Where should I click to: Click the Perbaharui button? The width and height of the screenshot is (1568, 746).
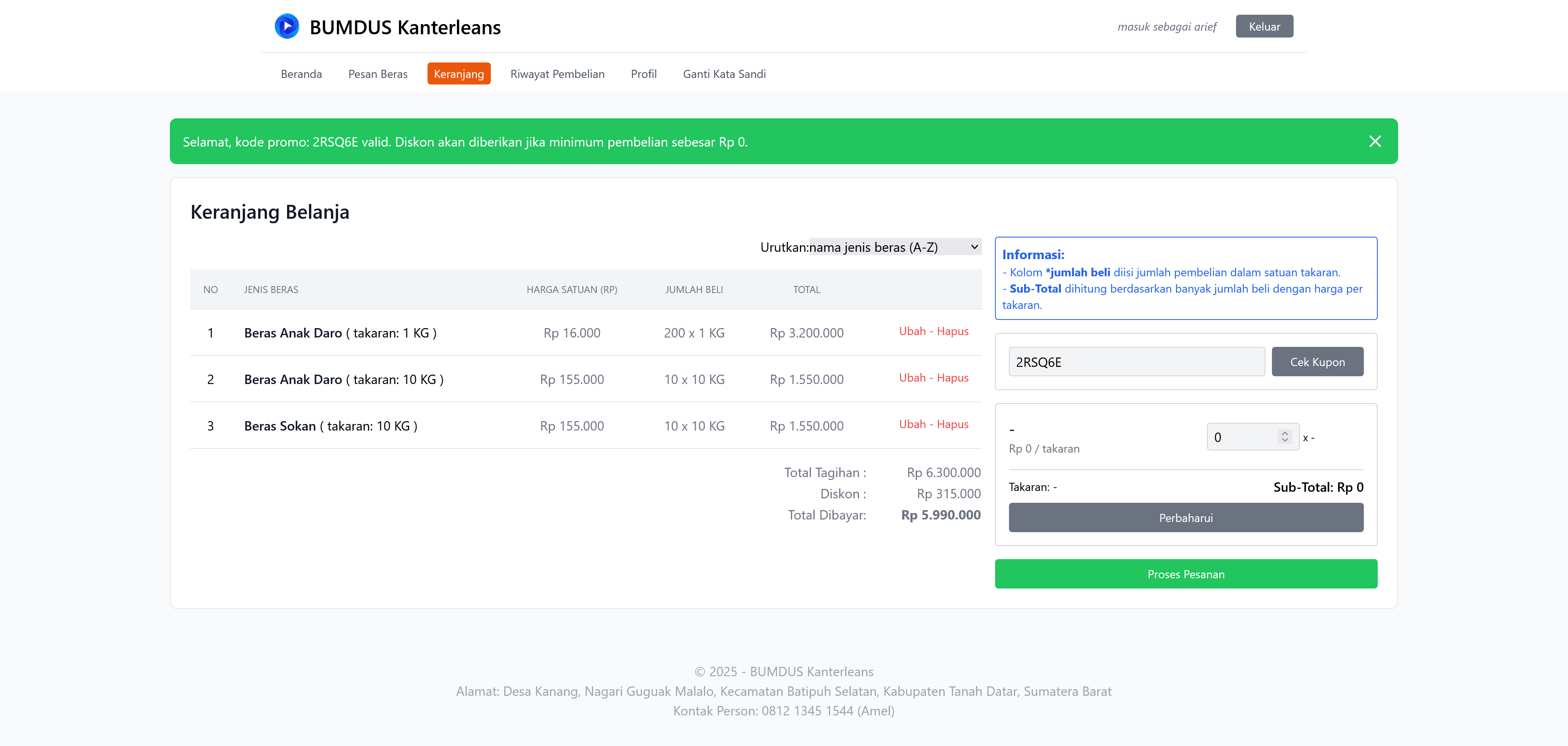coord(1186,517)
